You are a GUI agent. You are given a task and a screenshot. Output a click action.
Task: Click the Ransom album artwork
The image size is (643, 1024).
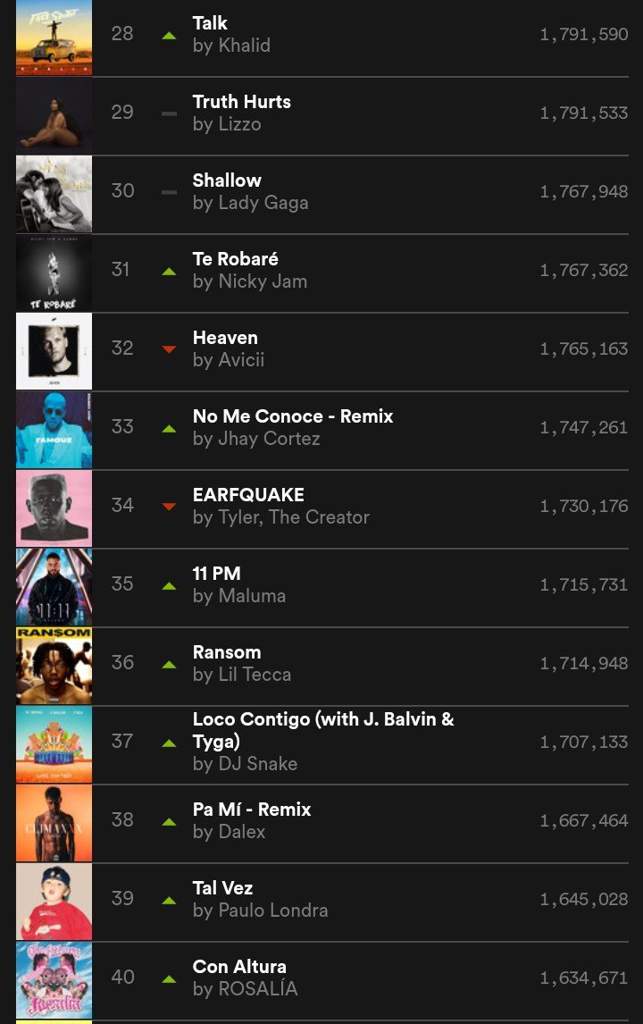[x=54, y=665]
